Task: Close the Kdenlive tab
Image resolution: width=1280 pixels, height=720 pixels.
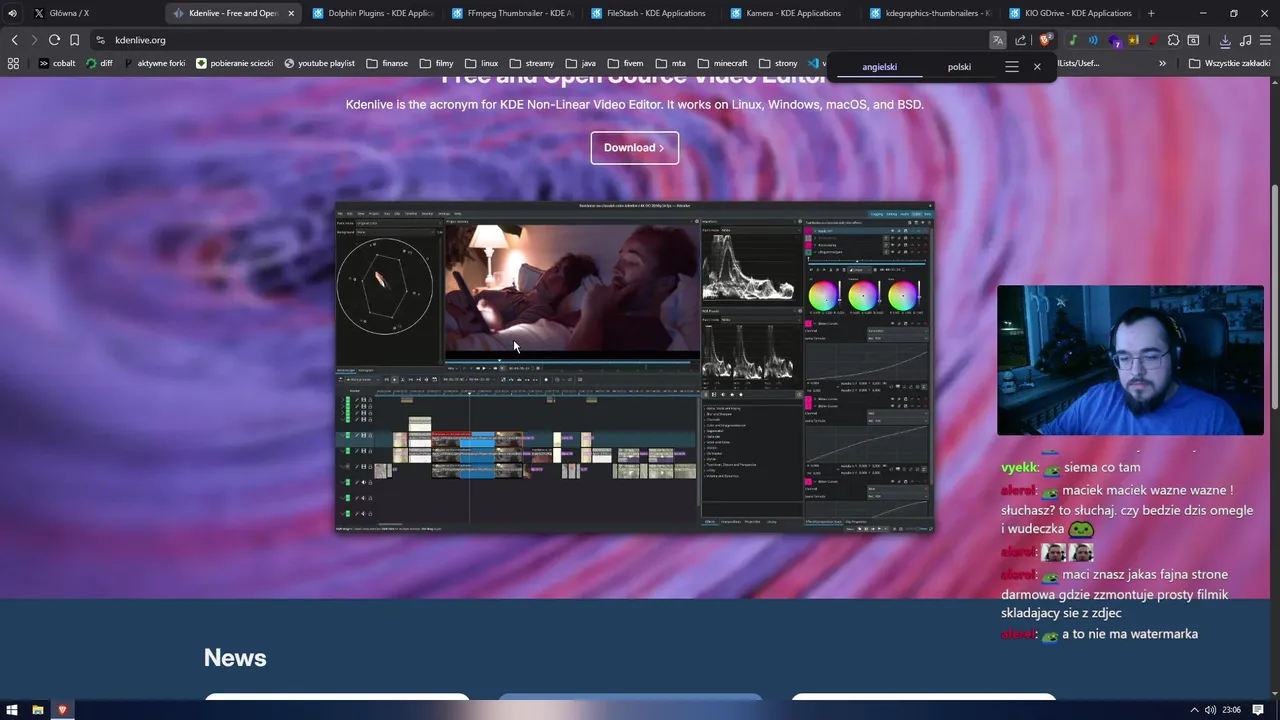Action: (291, 13)
